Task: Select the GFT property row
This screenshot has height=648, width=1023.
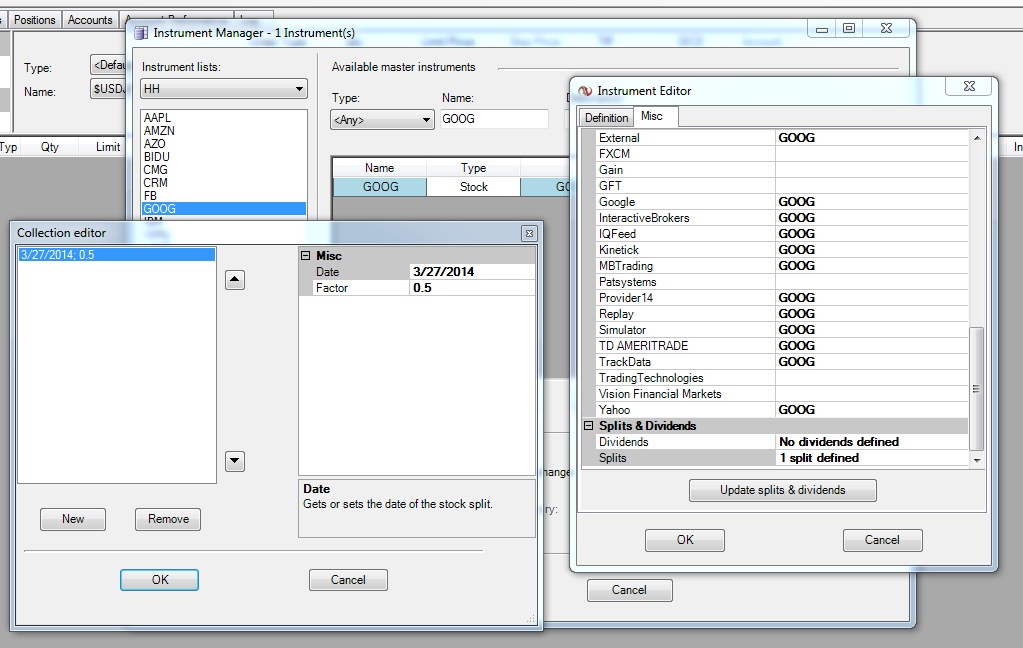Action: [x=783, y=186]
